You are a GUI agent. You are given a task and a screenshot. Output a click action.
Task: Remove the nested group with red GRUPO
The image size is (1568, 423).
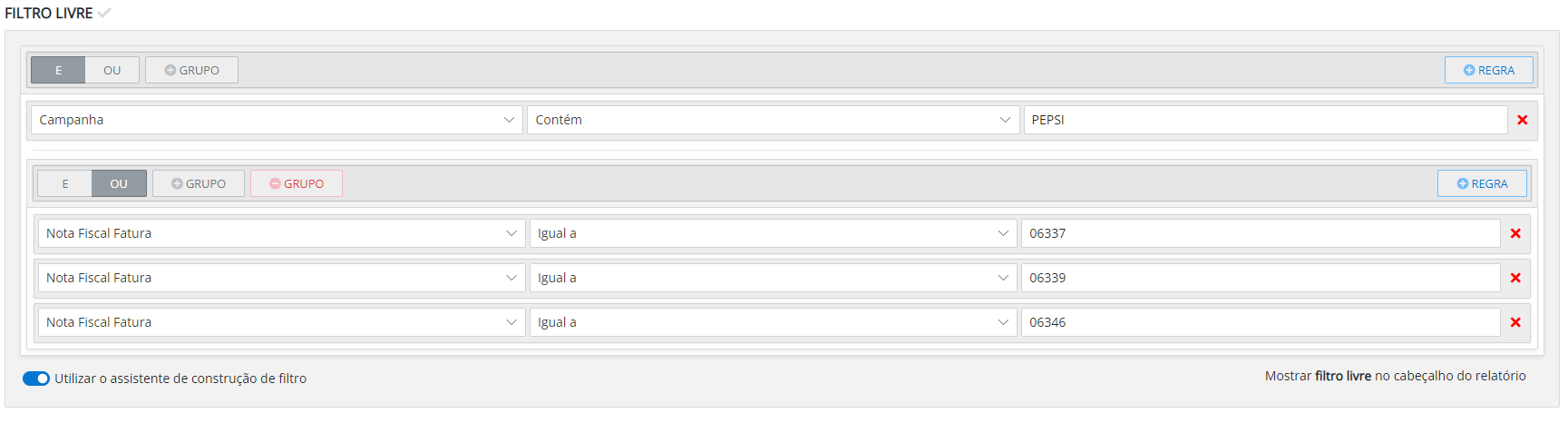point(297,183)
